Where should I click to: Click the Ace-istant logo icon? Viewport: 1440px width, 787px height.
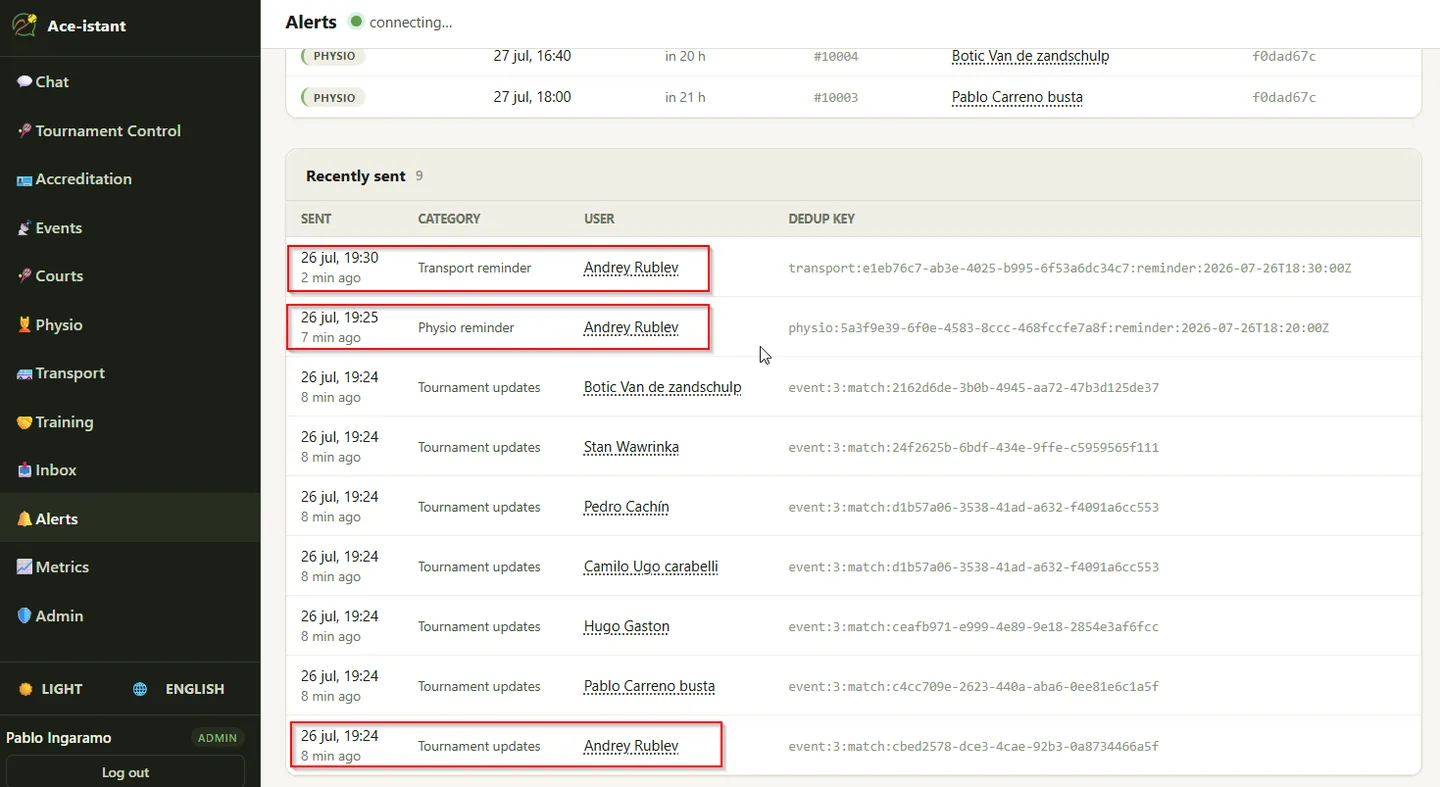click(25, 25)
